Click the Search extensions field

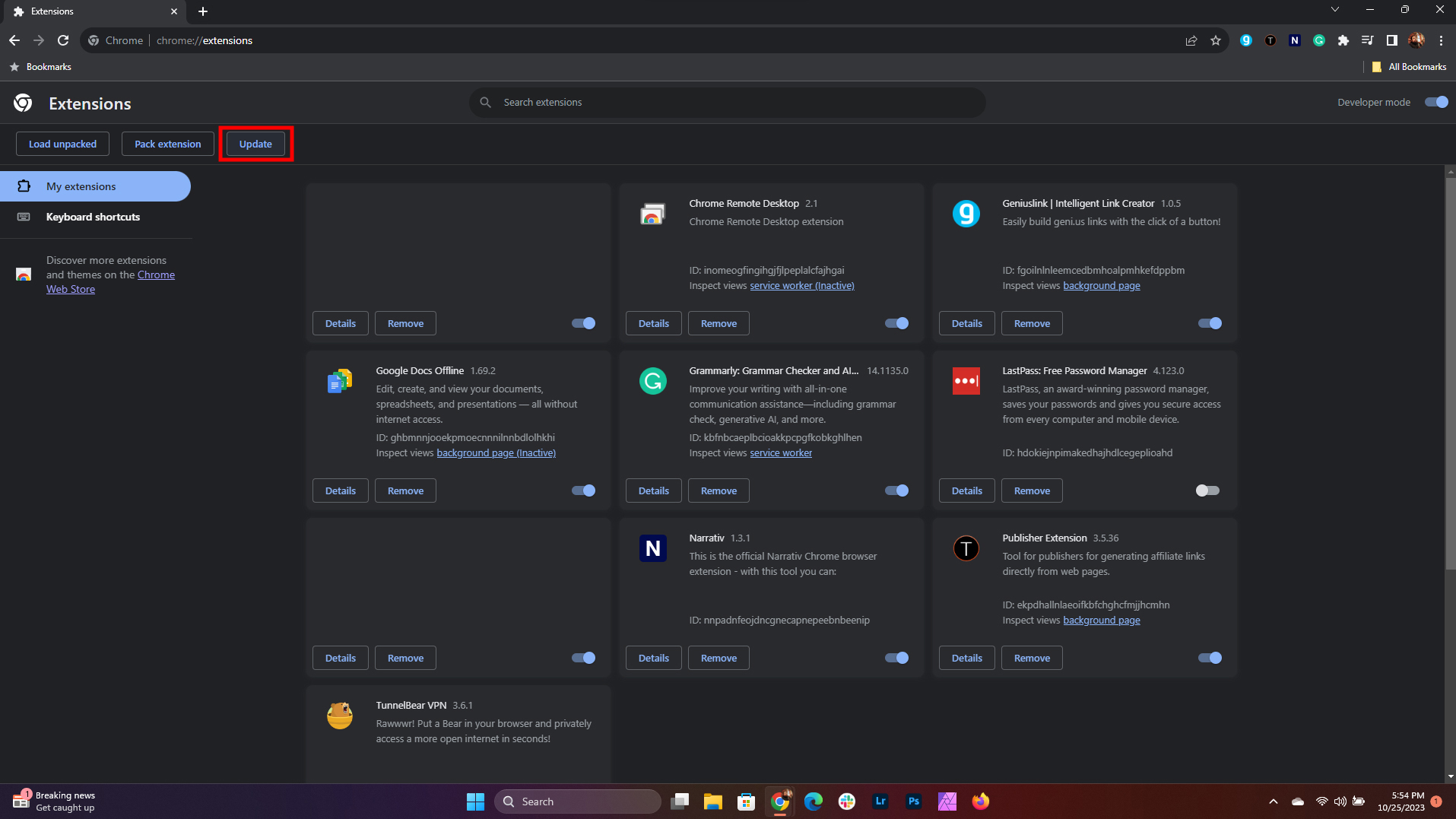[x=726, y=103]
